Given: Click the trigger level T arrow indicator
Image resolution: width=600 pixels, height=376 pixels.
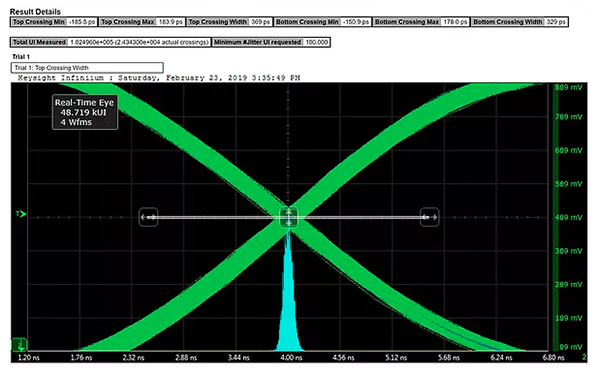Looking at the screenshot, I should (21, 214).
